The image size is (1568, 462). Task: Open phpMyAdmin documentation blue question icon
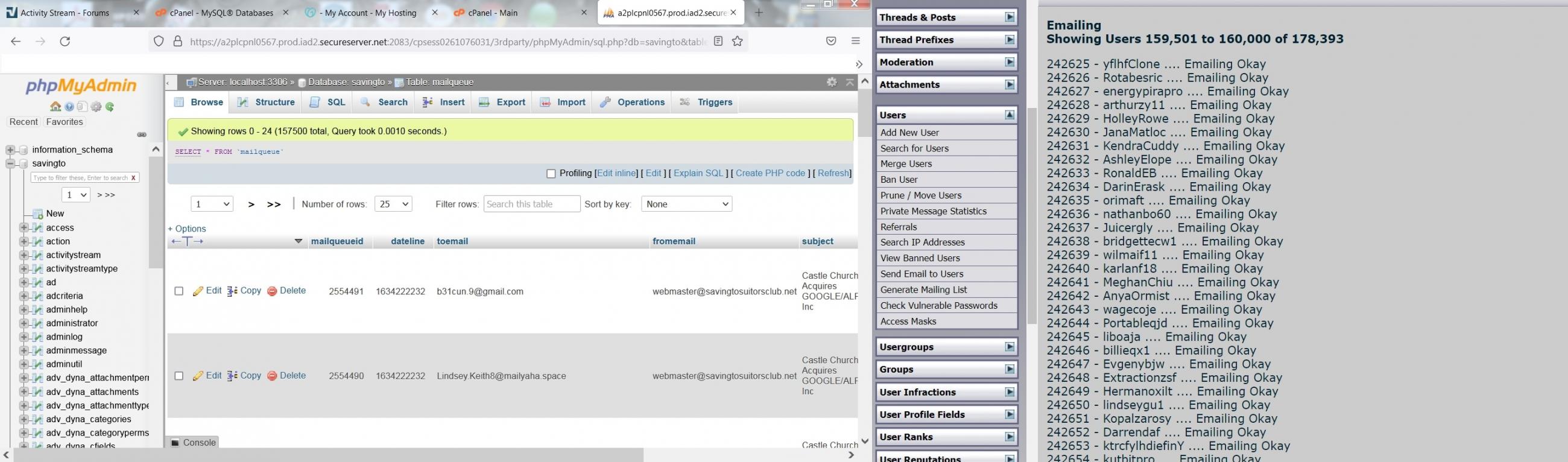pos(69,107)
